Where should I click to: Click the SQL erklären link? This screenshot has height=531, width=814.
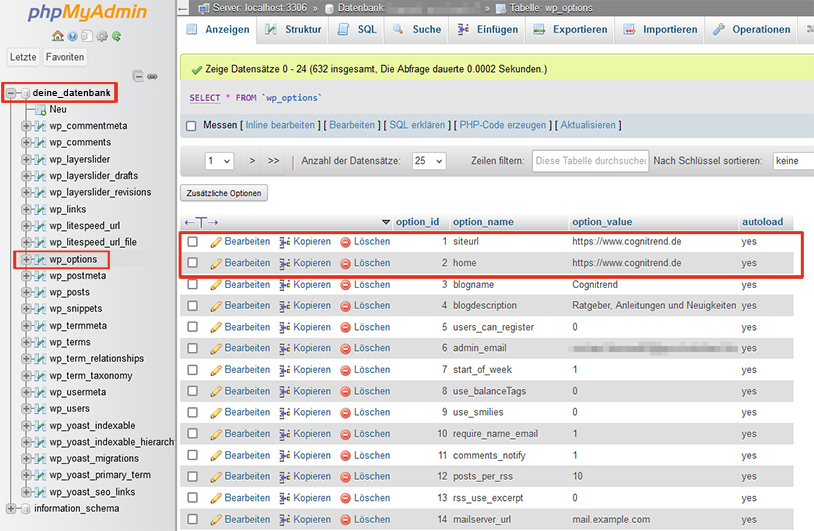pyautogui.click(x=417, y=125)
